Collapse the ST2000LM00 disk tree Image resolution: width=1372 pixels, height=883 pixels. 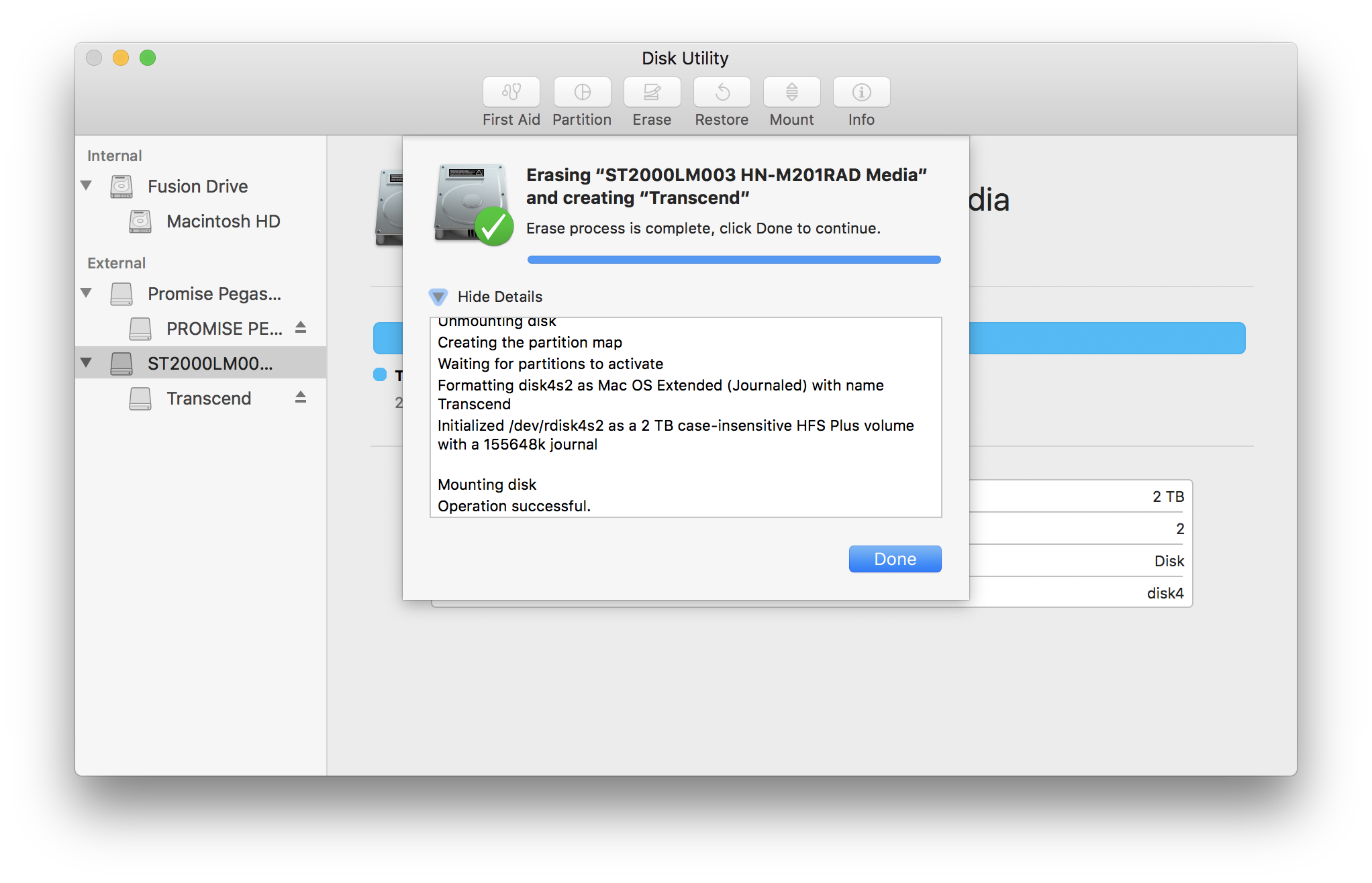(86, 363)
